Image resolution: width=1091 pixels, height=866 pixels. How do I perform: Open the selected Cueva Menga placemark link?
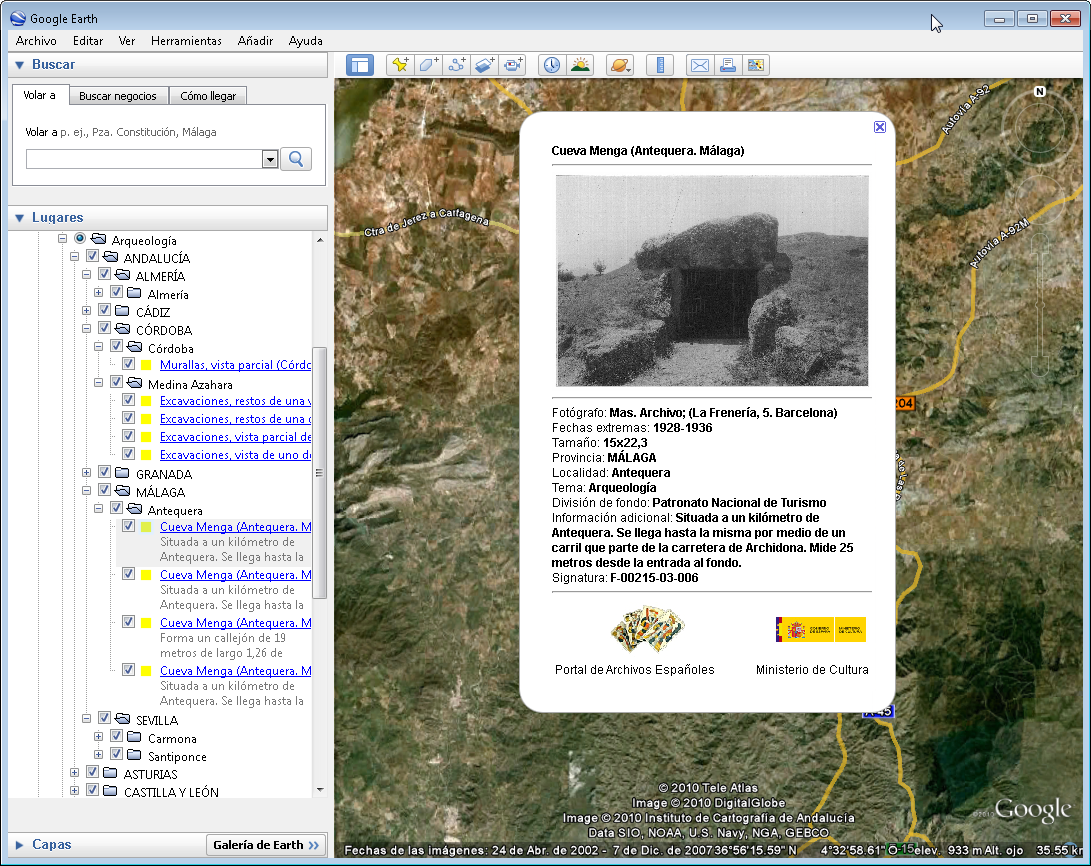pyautogui.click(x=235, y=527)
